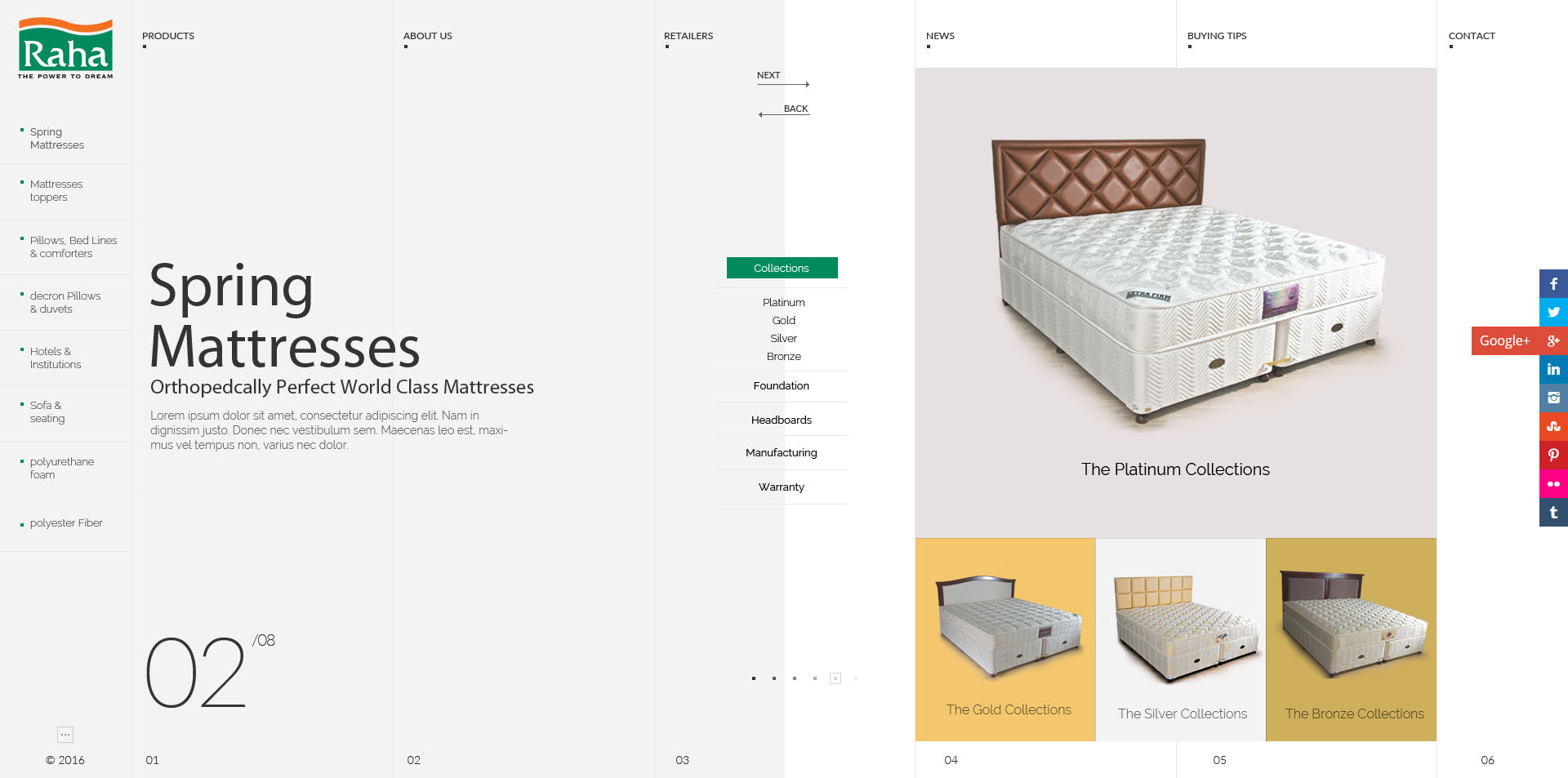Screen dimensions: 1568x778
Task: Open the Twitter social icon
Action: point(1553,312)
